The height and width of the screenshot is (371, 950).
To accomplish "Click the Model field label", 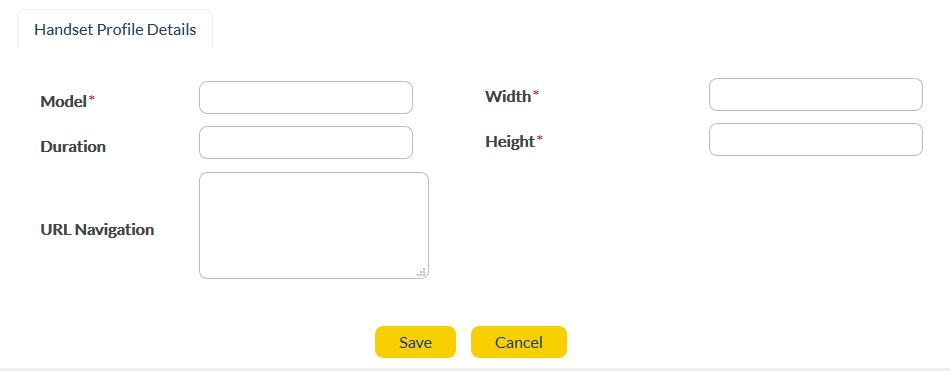I will (x=64, y=102).
